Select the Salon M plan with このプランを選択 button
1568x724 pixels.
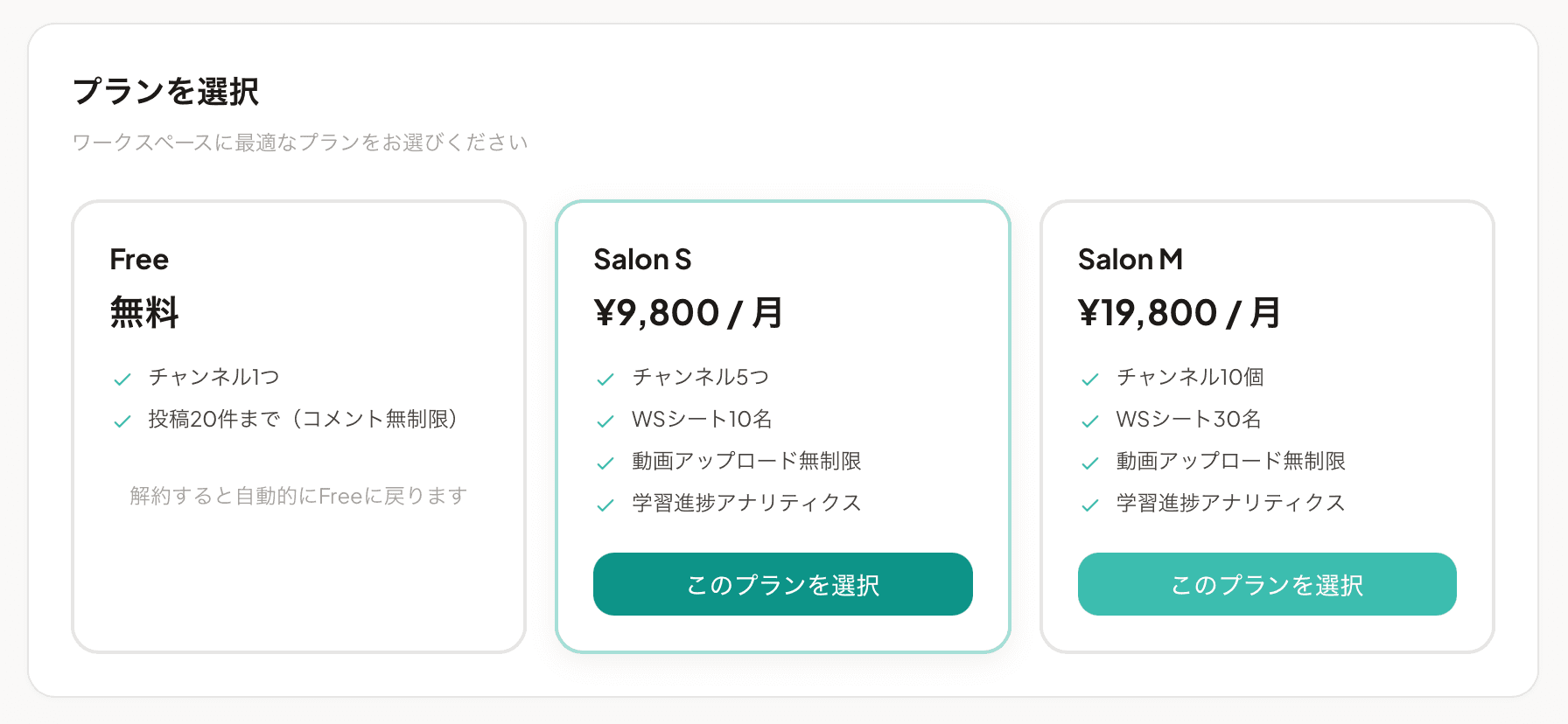click(x=1267, y=584)
